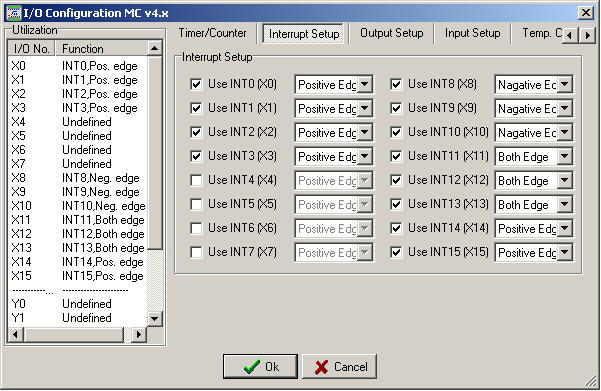Image resolution: width=601 pixels, height=391 pixels.
Task: Select the X15 INT15,Pos. edge row
Action: click(77, 276)
